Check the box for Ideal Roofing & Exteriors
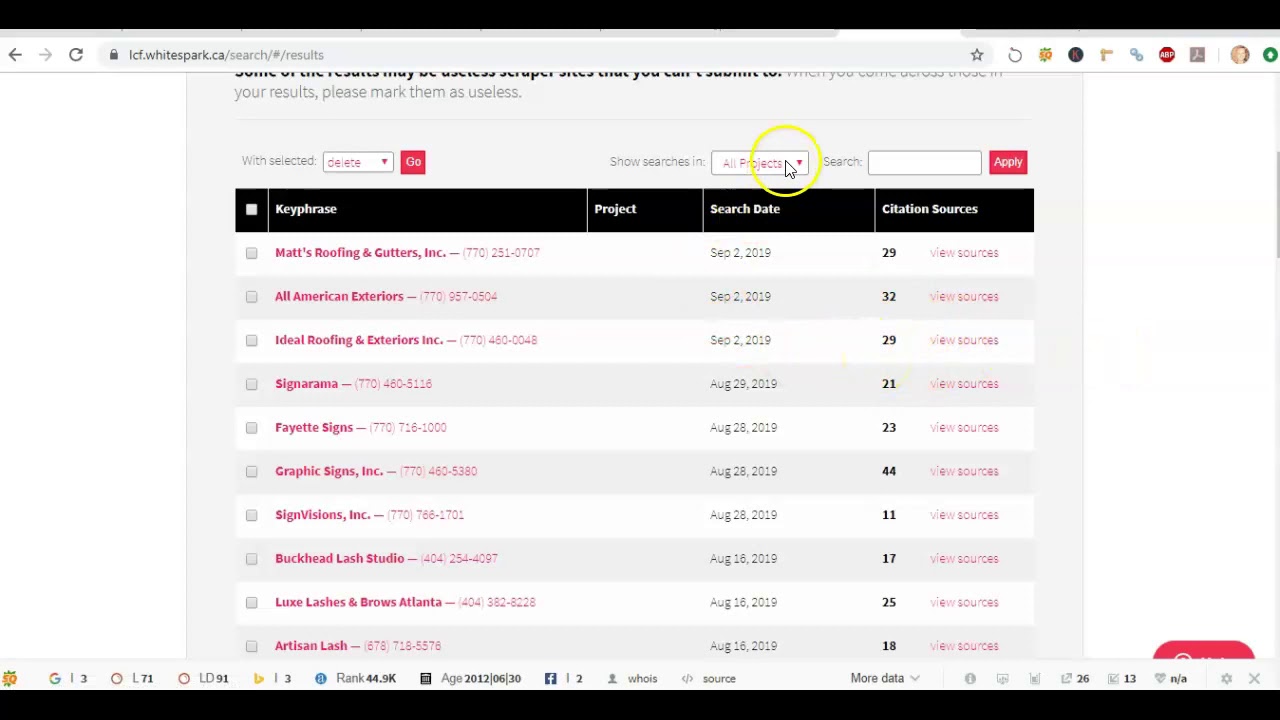Screen dimensions: 1280x720 [251, 340]
